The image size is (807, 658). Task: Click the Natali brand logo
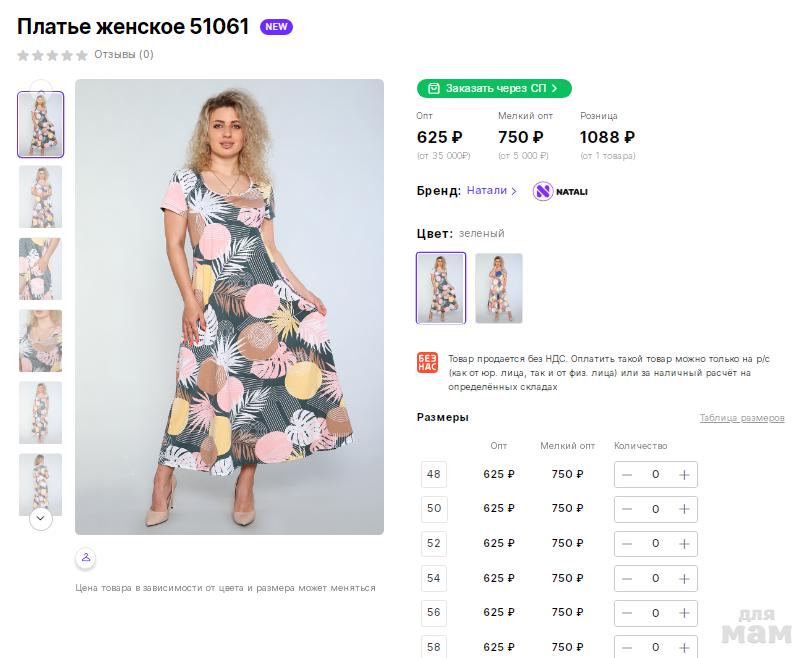pos(560,191)
